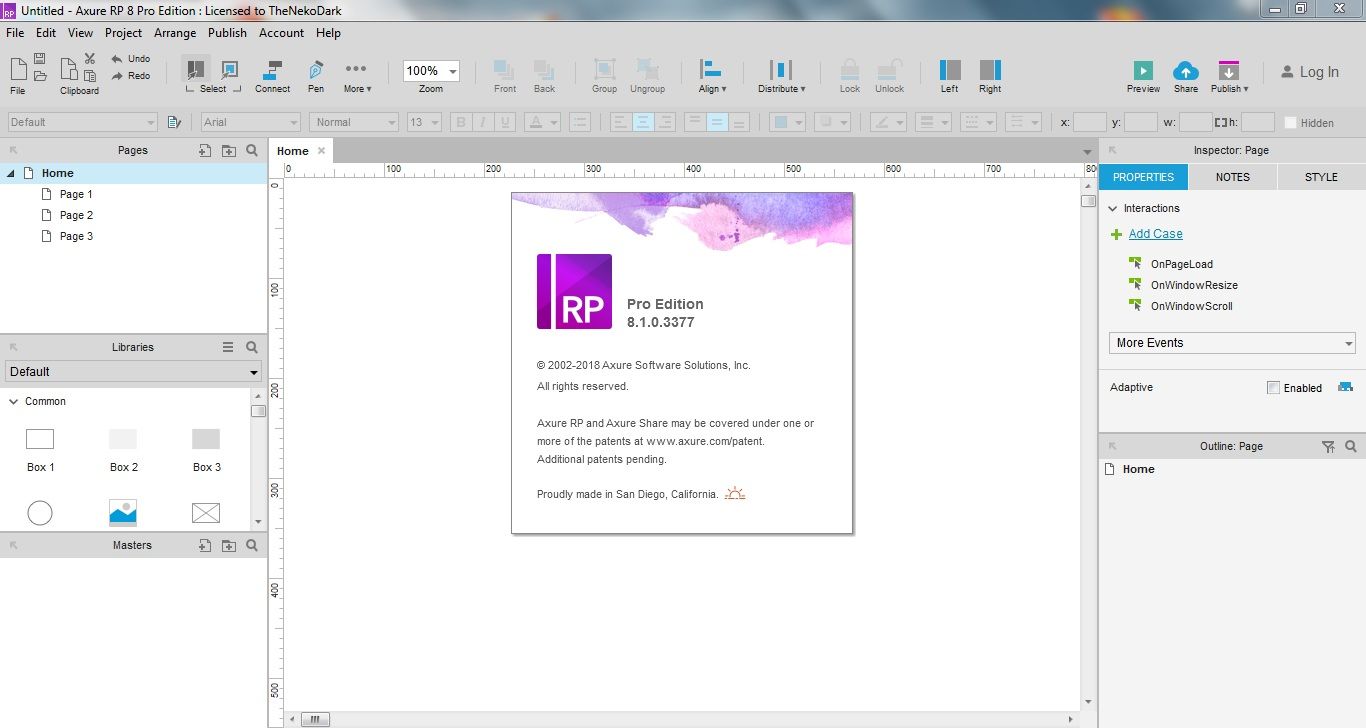Open the More tools dropdown
1366x728 pixels.
(x=357, y=76)
